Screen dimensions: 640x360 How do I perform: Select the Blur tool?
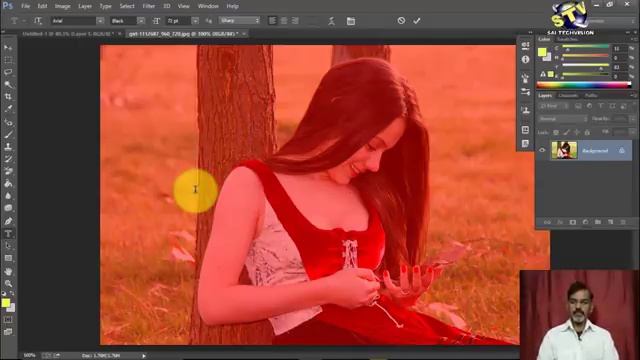tap(8, 196)
